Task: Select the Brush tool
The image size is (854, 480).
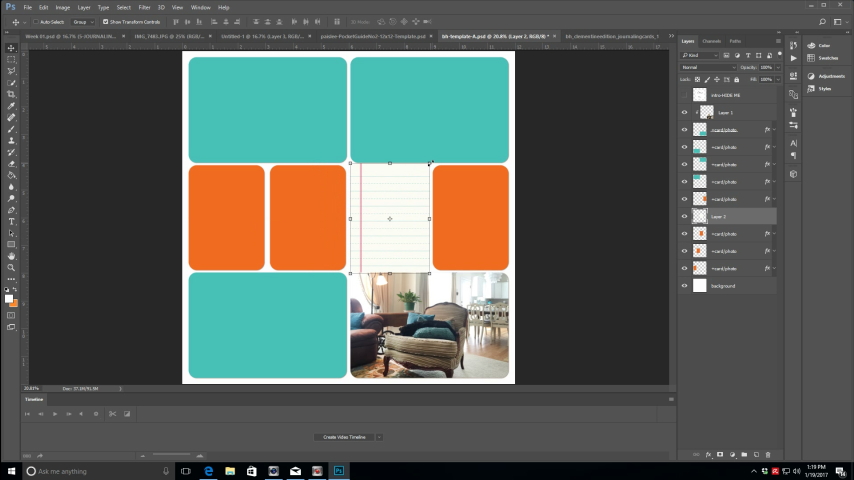Action: 11,129
